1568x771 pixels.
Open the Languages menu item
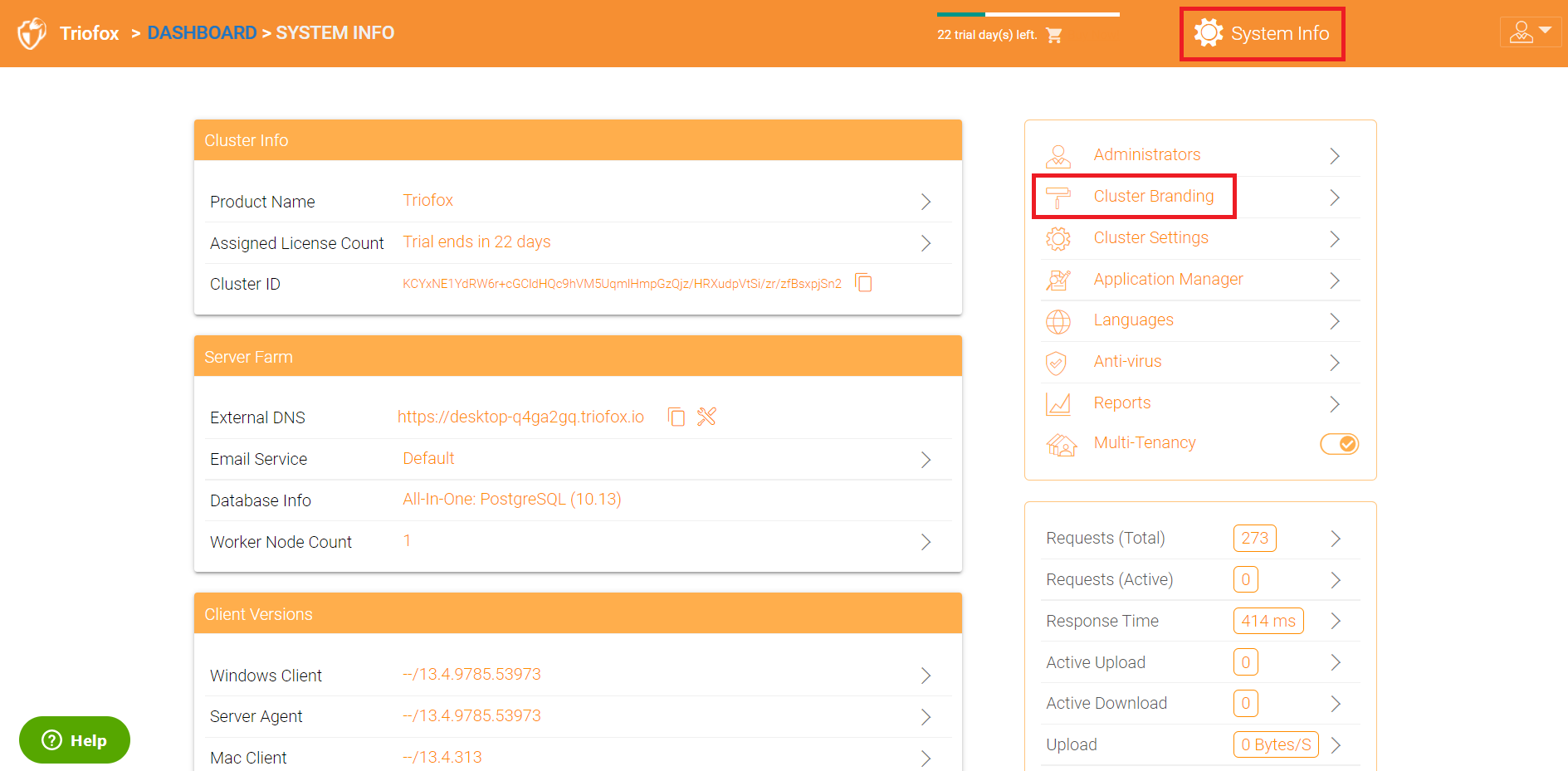1133,320
